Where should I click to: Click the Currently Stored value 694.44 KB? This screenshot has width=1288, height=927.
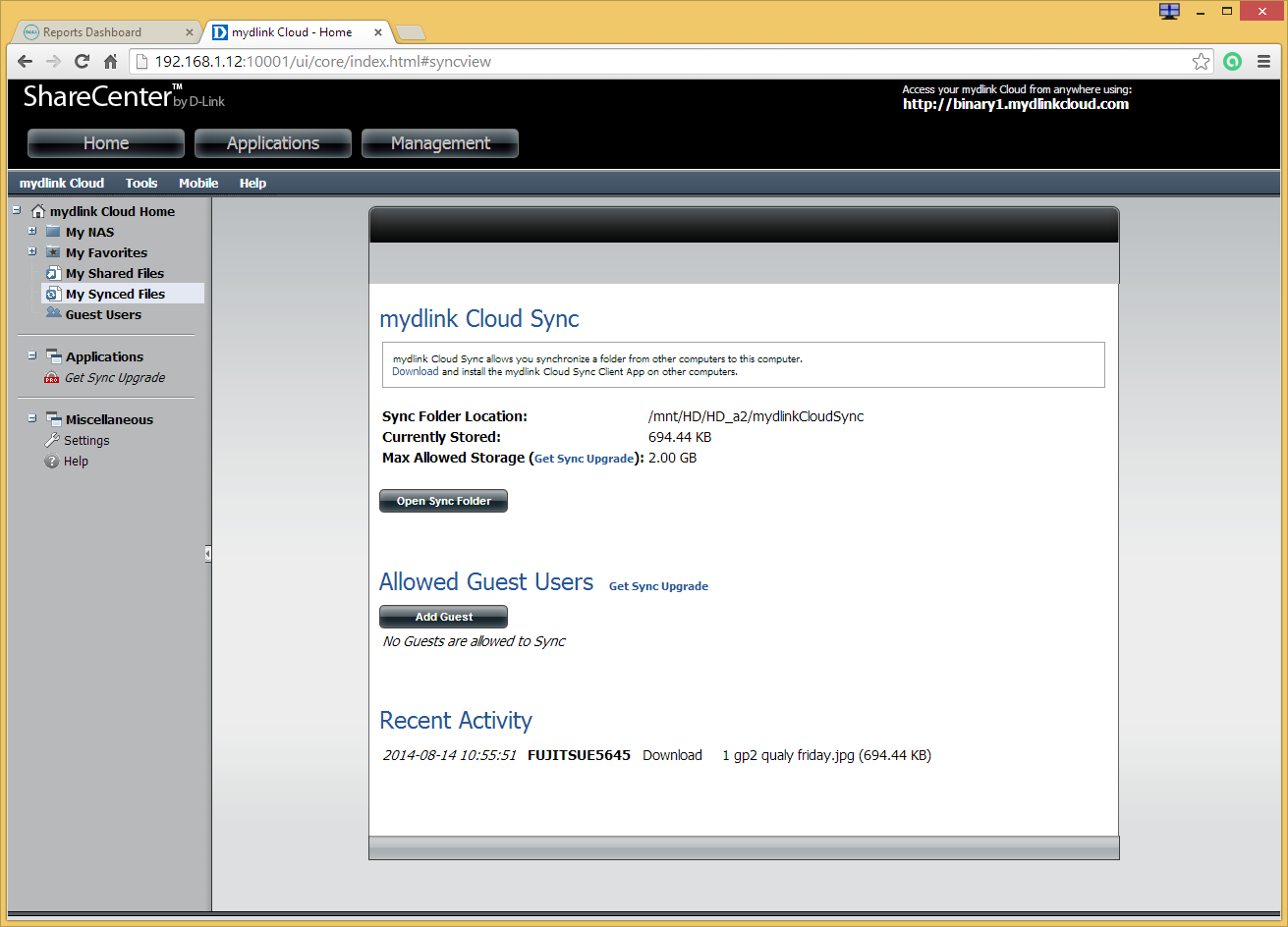click(680, 437)
